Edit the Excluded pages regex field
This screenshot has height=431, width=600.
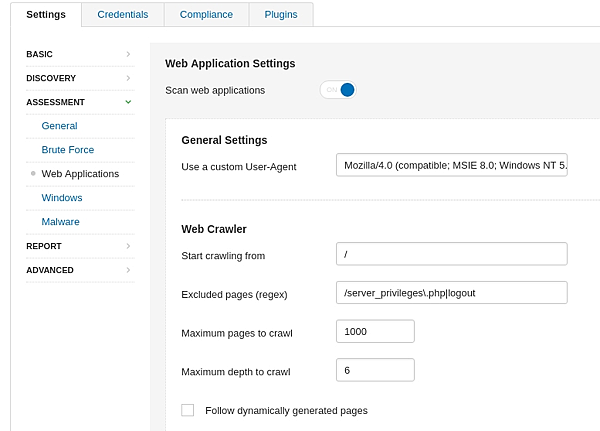[452, 292]
